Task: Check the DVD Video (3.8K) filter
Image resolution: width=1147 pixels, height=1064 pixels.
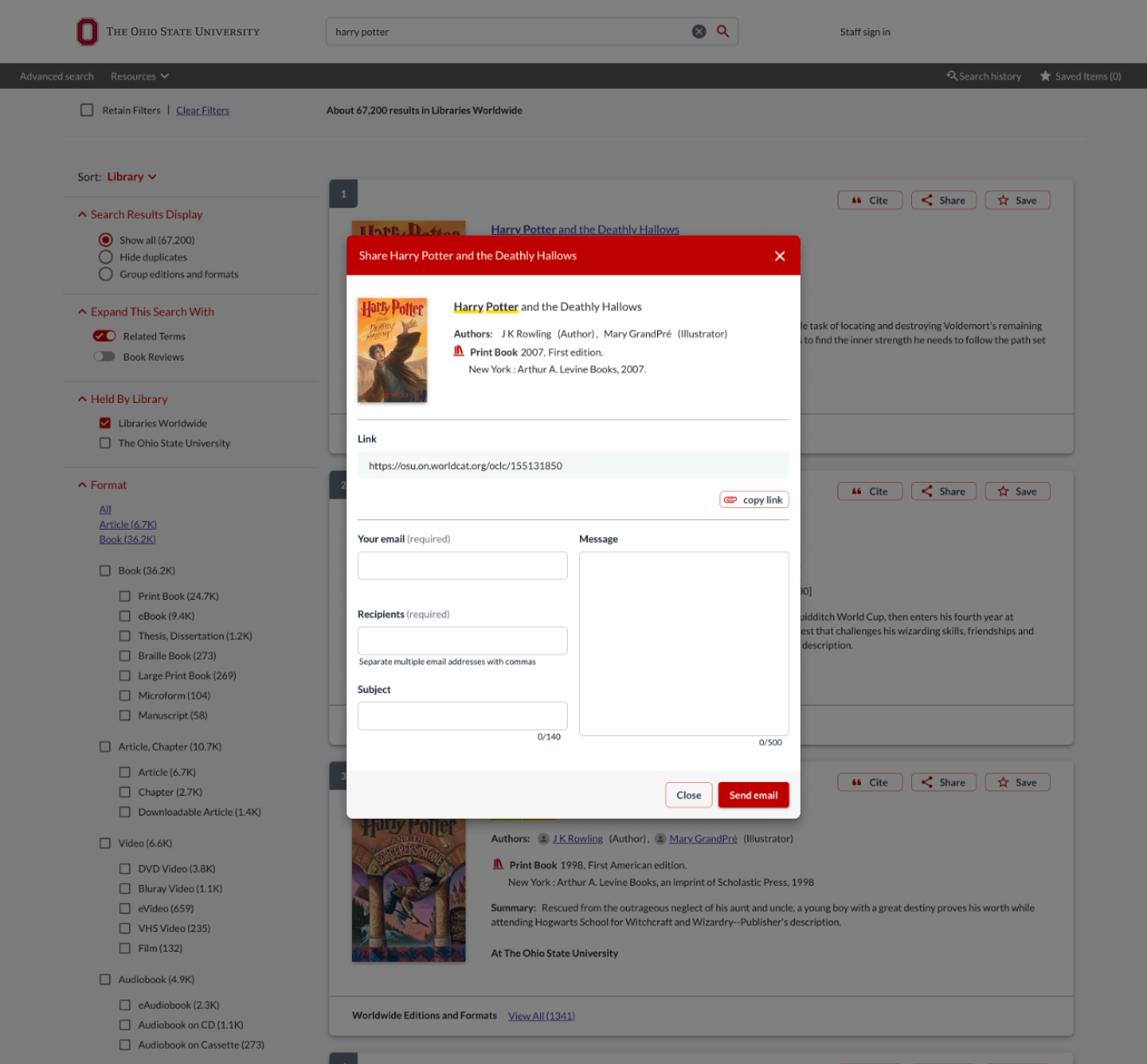Action: pyautogui.click(x=125, y=868)
